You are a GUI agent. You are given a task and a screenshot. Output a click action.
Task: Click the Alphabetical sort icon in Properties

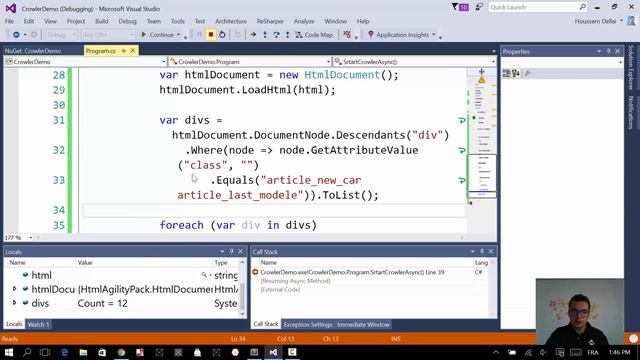tap(516, 73)
